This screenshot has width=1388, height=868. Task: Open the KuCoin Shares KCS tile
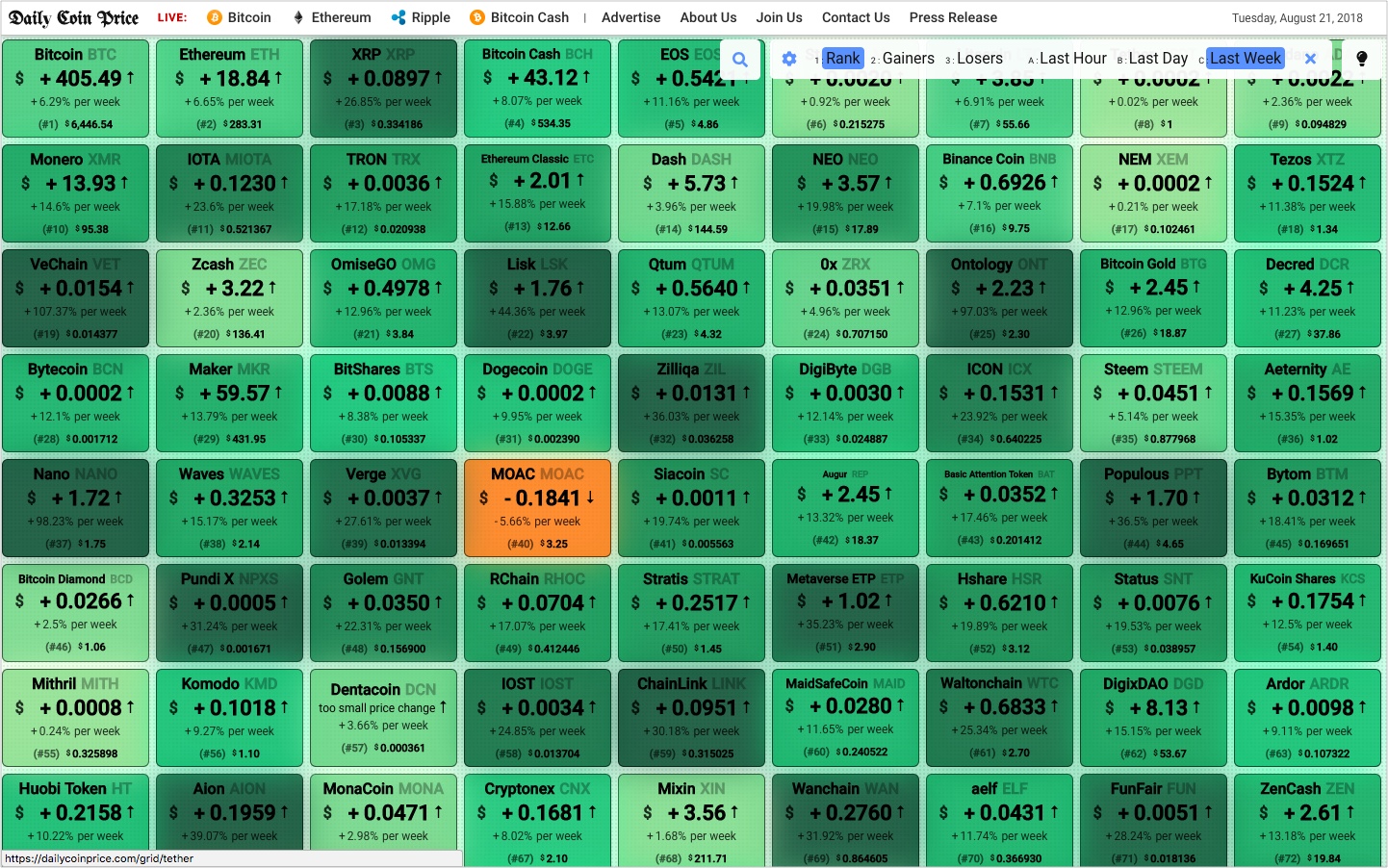tap(1308, 613)
